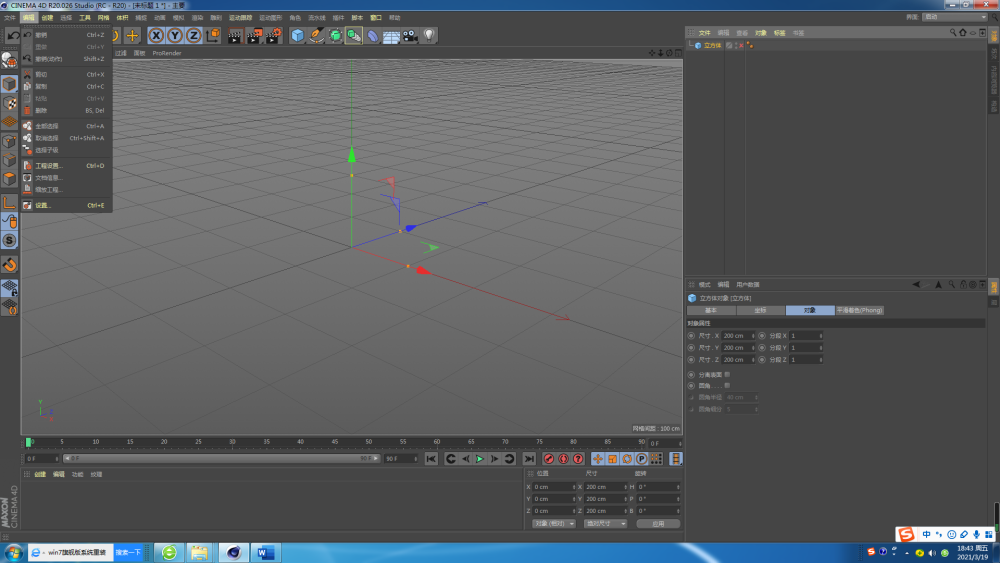Click the 分段 X value spinner arrows
The image size is (1000, 563).
tap(821, 335)
